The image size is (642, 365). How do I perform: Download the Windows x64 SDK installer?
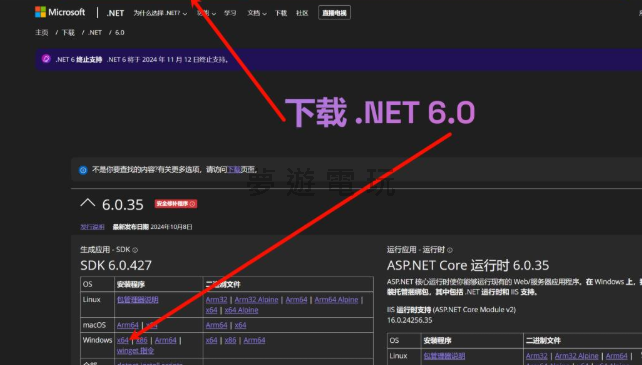[x=122, y=340]
